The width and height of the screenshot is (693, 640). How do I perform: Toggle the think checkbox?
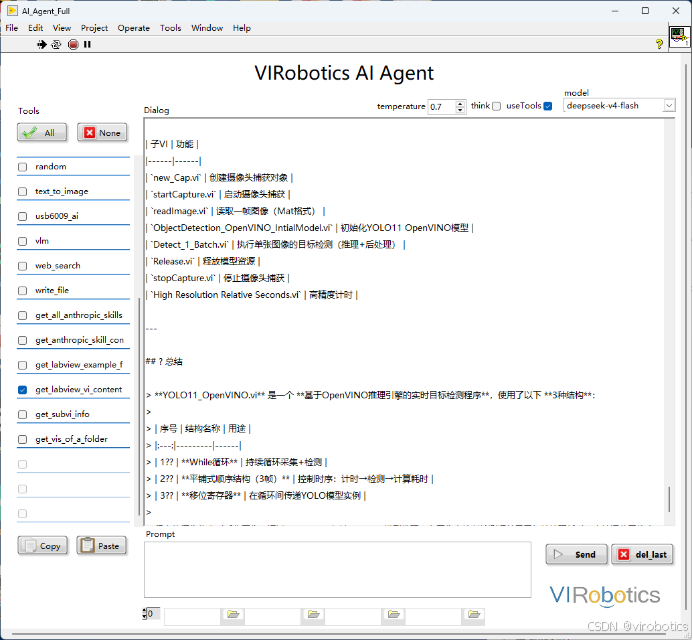point(497,106)
